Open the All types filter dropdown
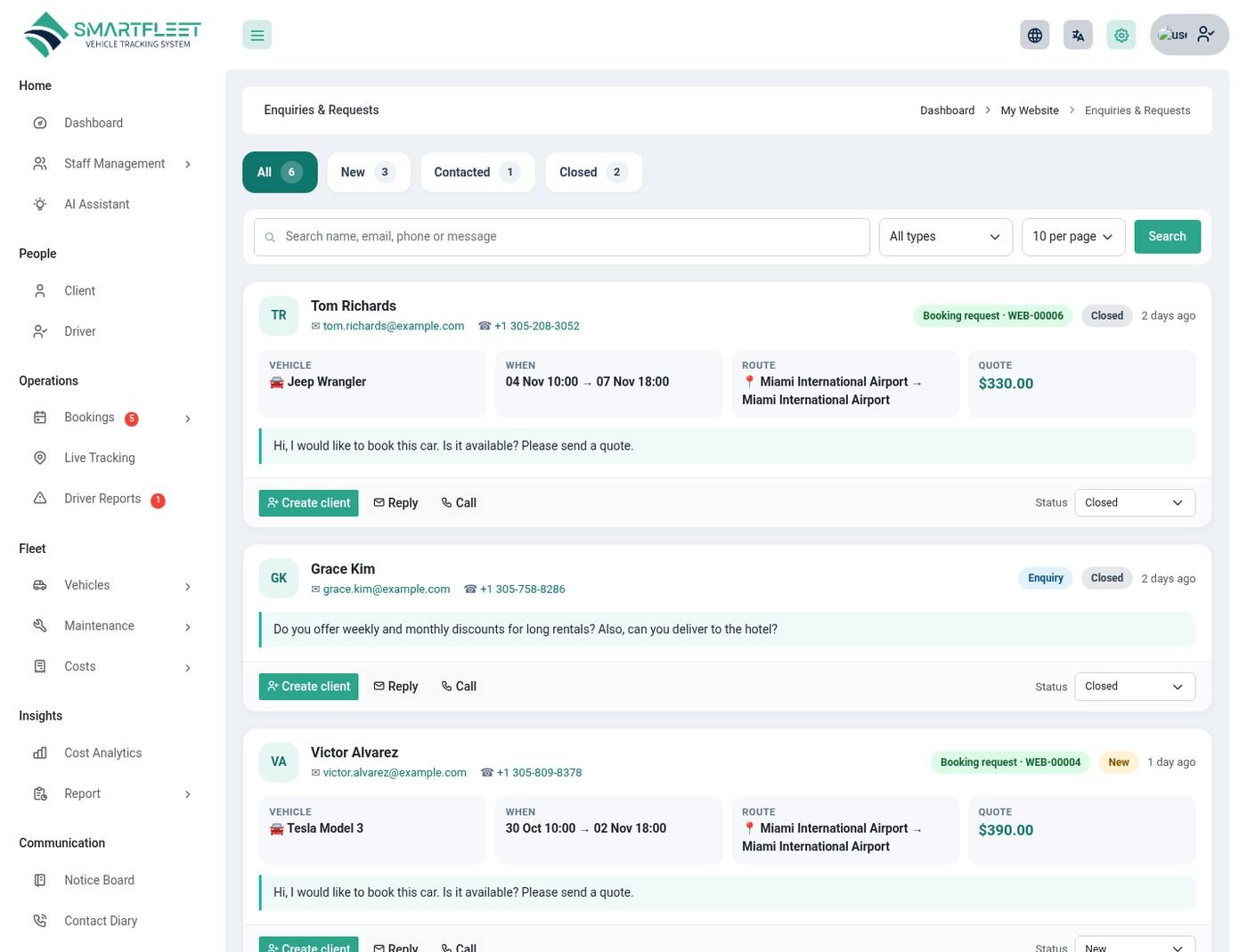1247x952 pixels. pos(945,237)
